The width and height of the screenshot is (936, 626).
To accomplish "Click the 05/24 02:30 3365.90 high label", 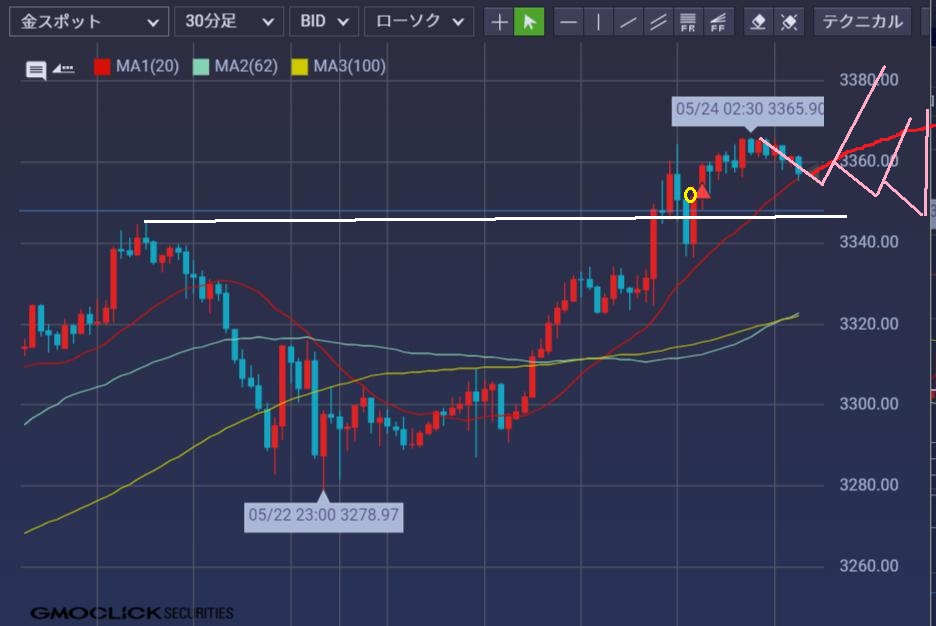I will [748, 110].
